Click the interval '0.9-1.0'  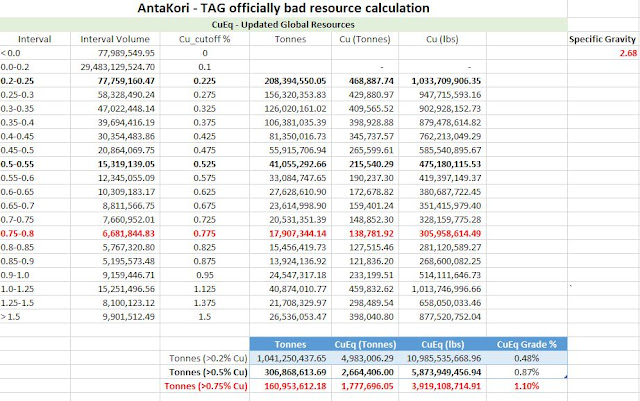pos(15,275)
